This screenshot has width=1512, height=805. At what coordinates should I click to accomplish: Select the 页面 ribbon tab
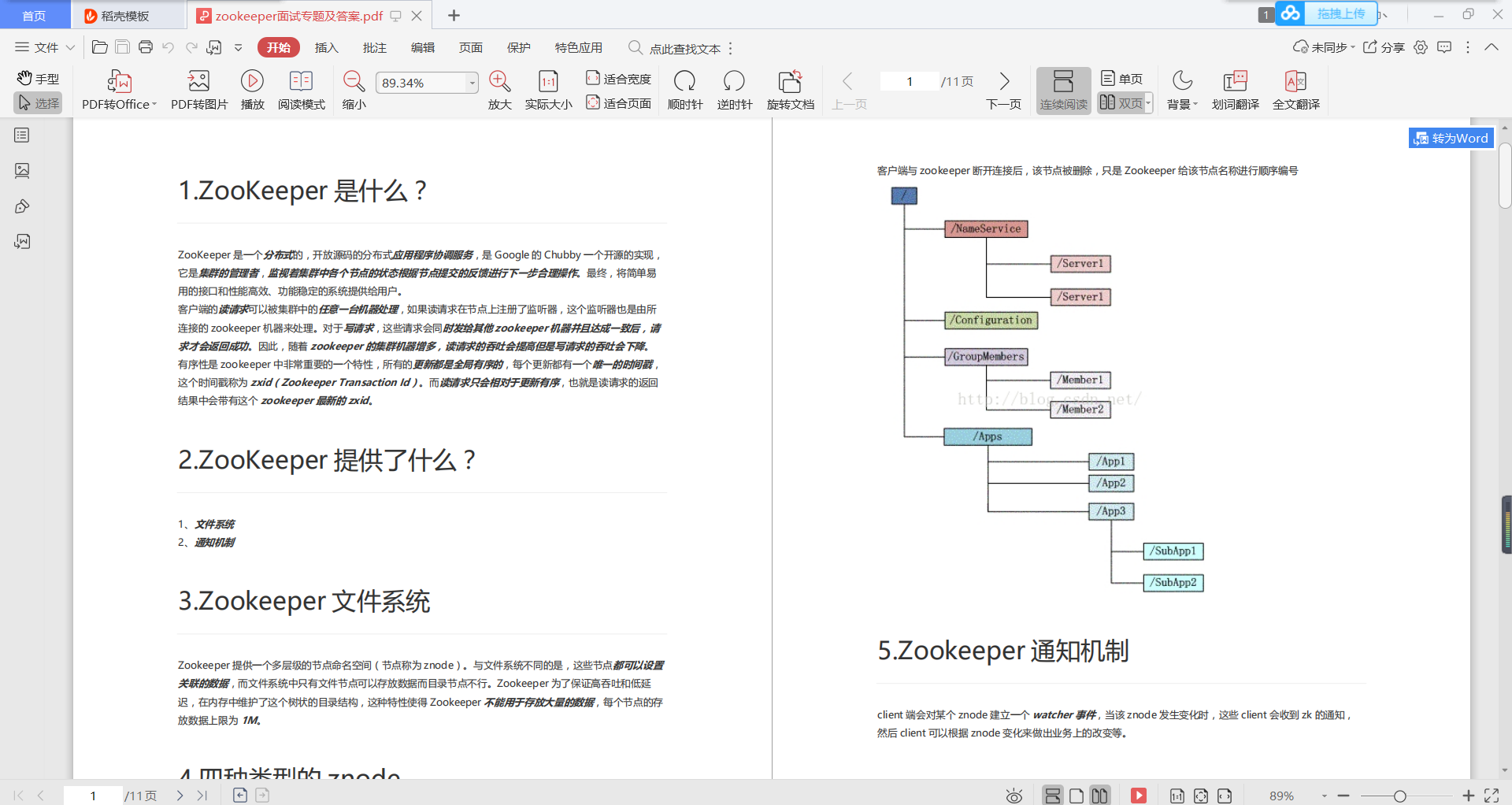coord(470,47)
